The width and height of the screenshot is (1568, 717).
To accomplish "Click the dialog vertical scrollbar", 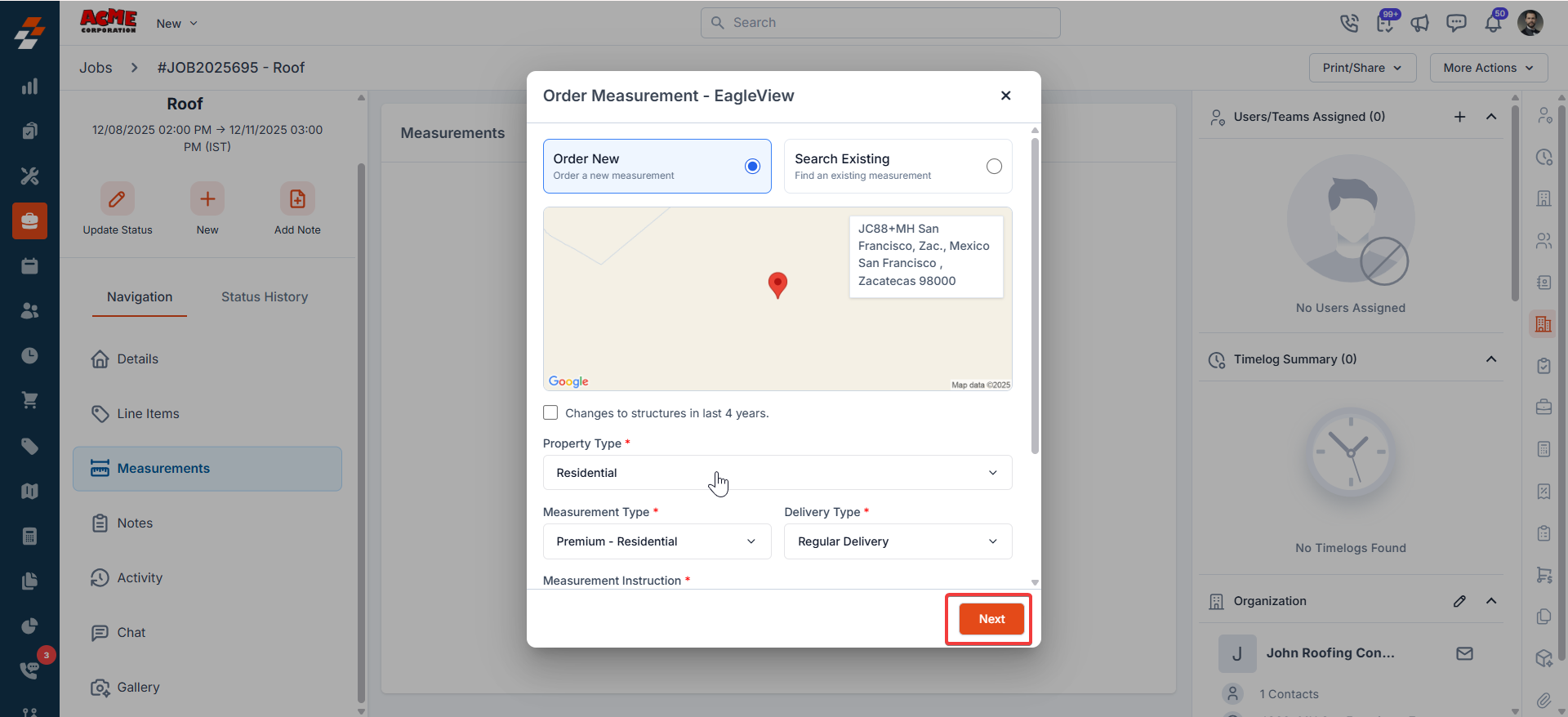I will coord(1035,296).
